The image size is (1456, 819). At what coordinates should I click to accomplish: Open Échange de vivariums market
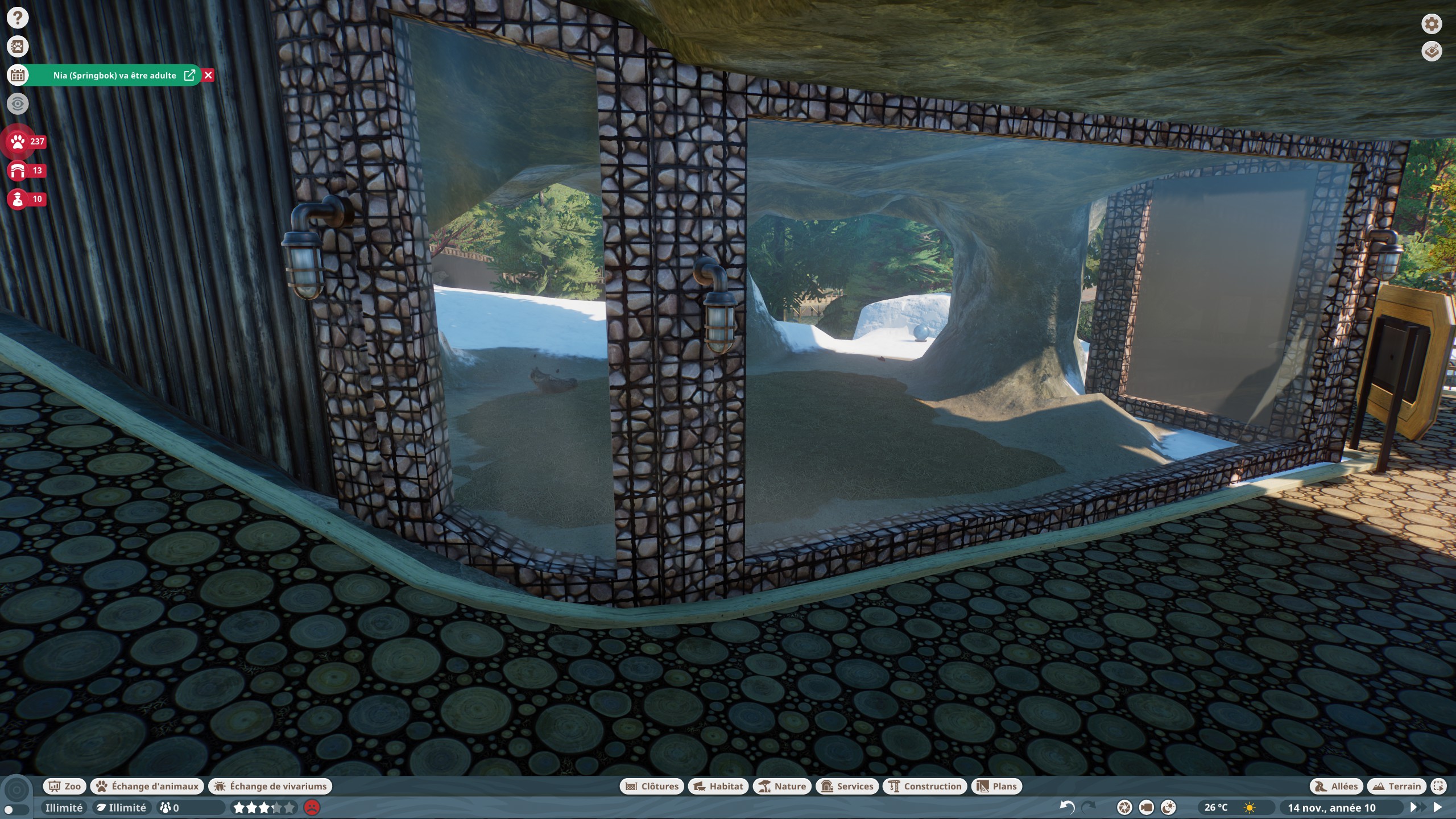click(270, 786)
